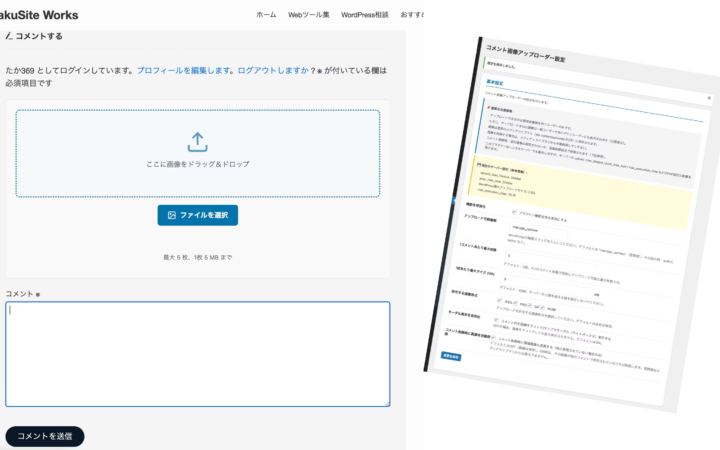Toggle the PNG checkbox in settings screenshot

[x=515, y=303]
